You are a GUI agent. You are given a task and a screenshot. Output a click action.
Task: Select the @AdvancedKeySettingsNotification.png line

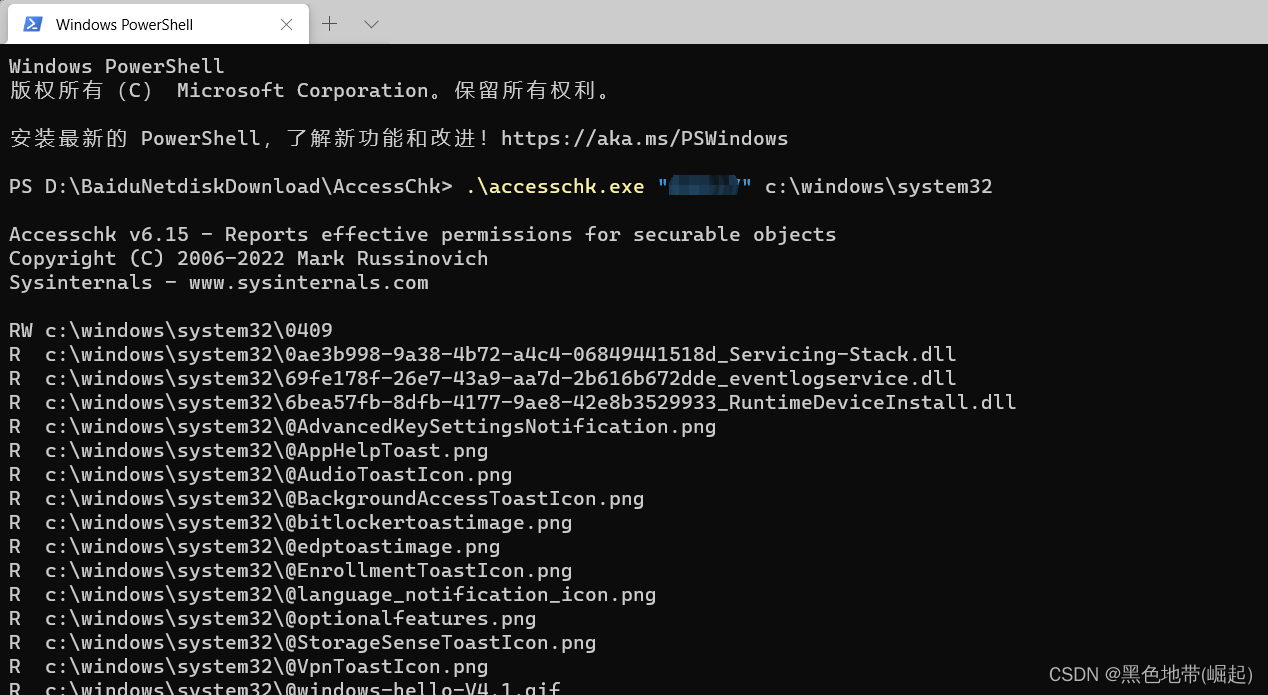click(x=362, y=426)
